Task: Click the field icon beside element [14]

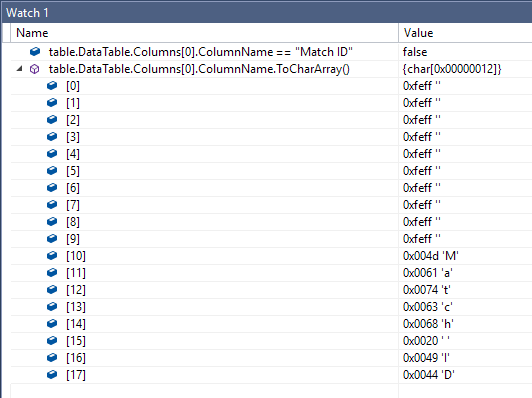Action: tap(52, 323)
